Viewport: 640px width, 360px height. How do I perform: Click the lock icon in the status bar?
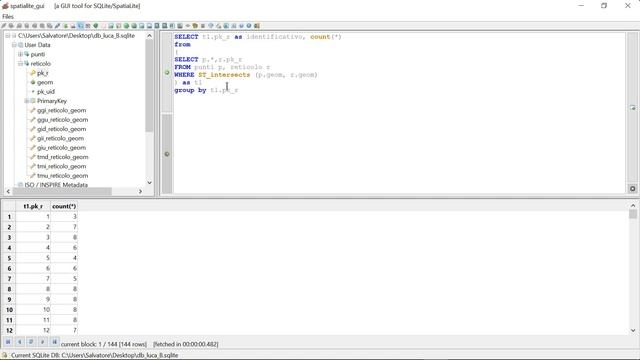[4, 355]
